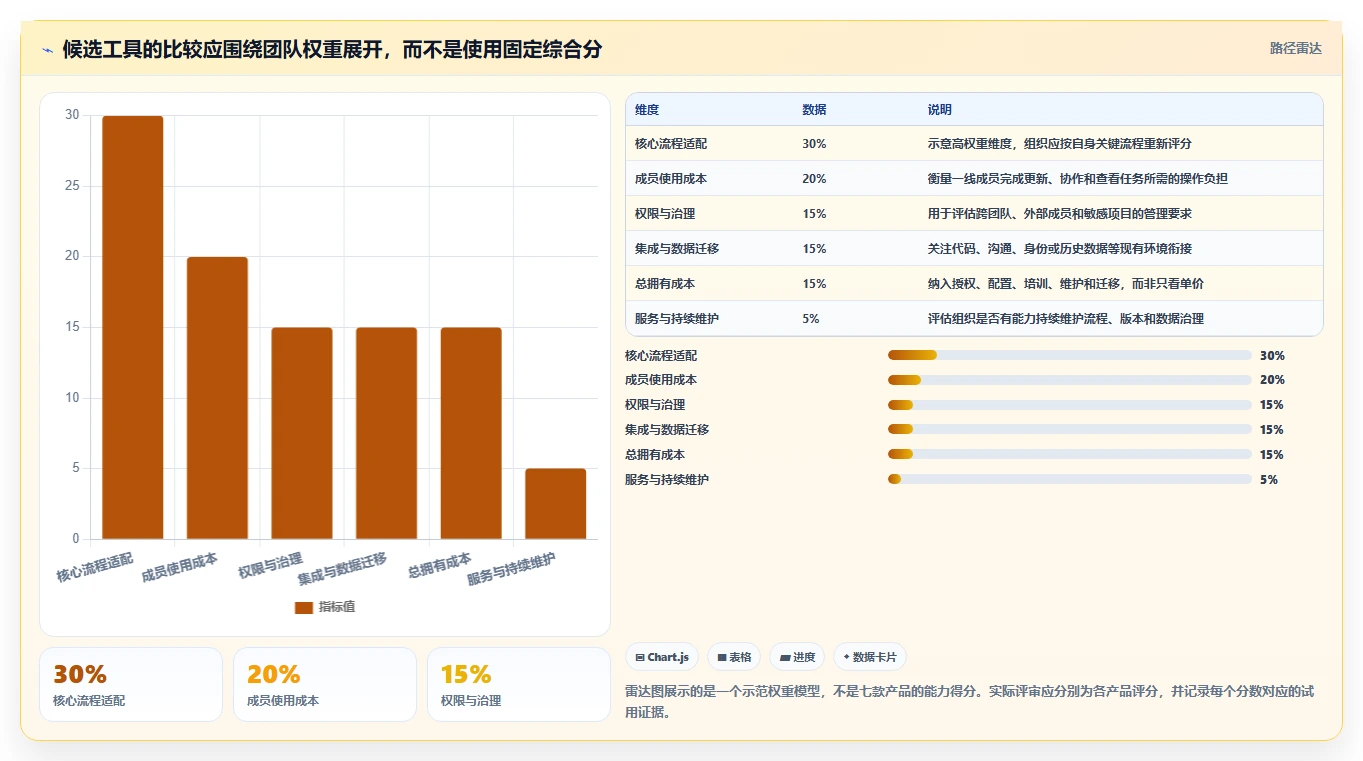Open the 30% 核心流程适配 data card
The image size is (1363, 761).
131,684
